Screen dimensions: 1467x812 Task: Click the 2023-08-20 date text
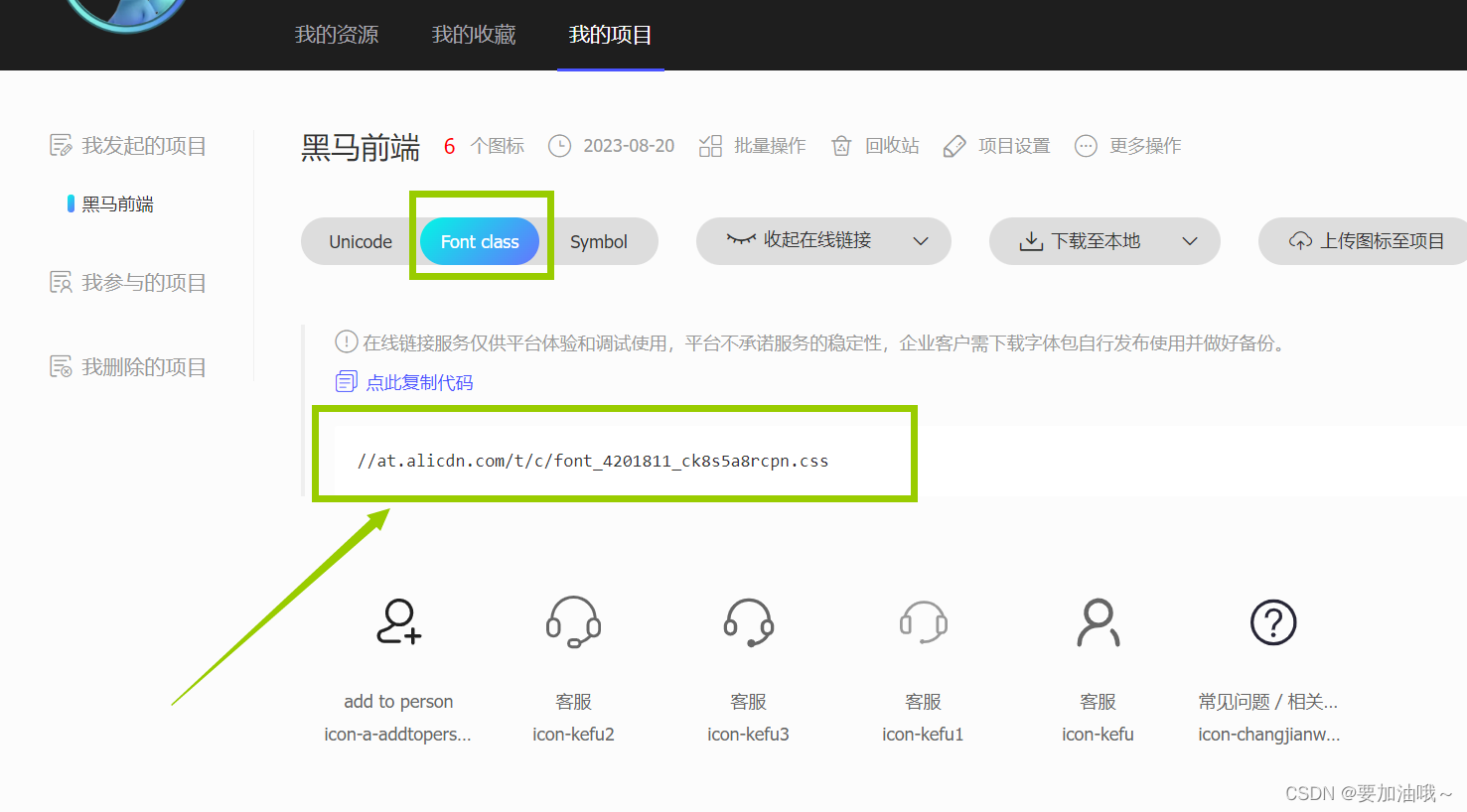629,146
